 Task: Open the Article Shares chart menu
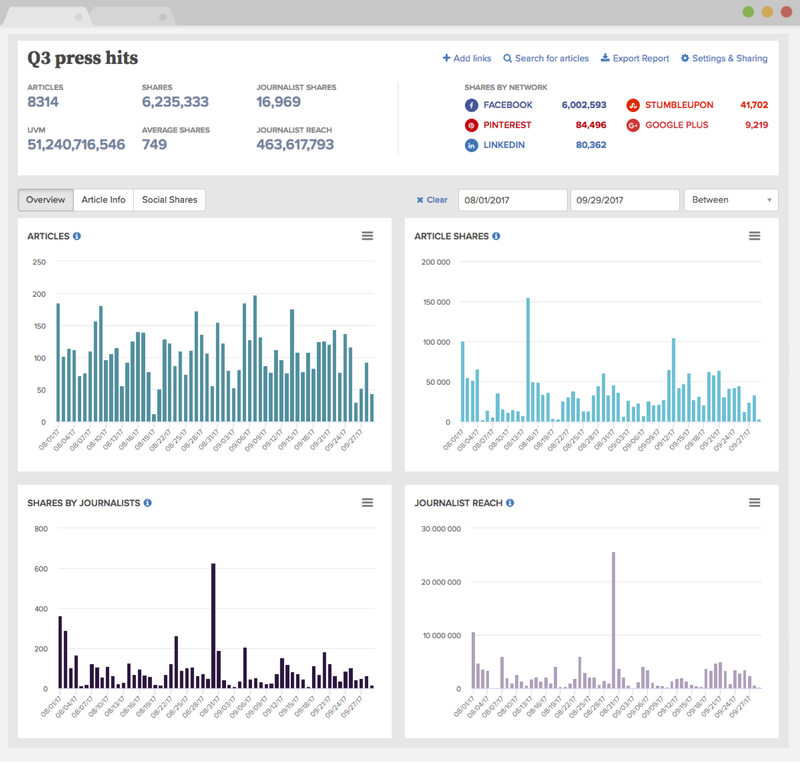click(754, 236)
